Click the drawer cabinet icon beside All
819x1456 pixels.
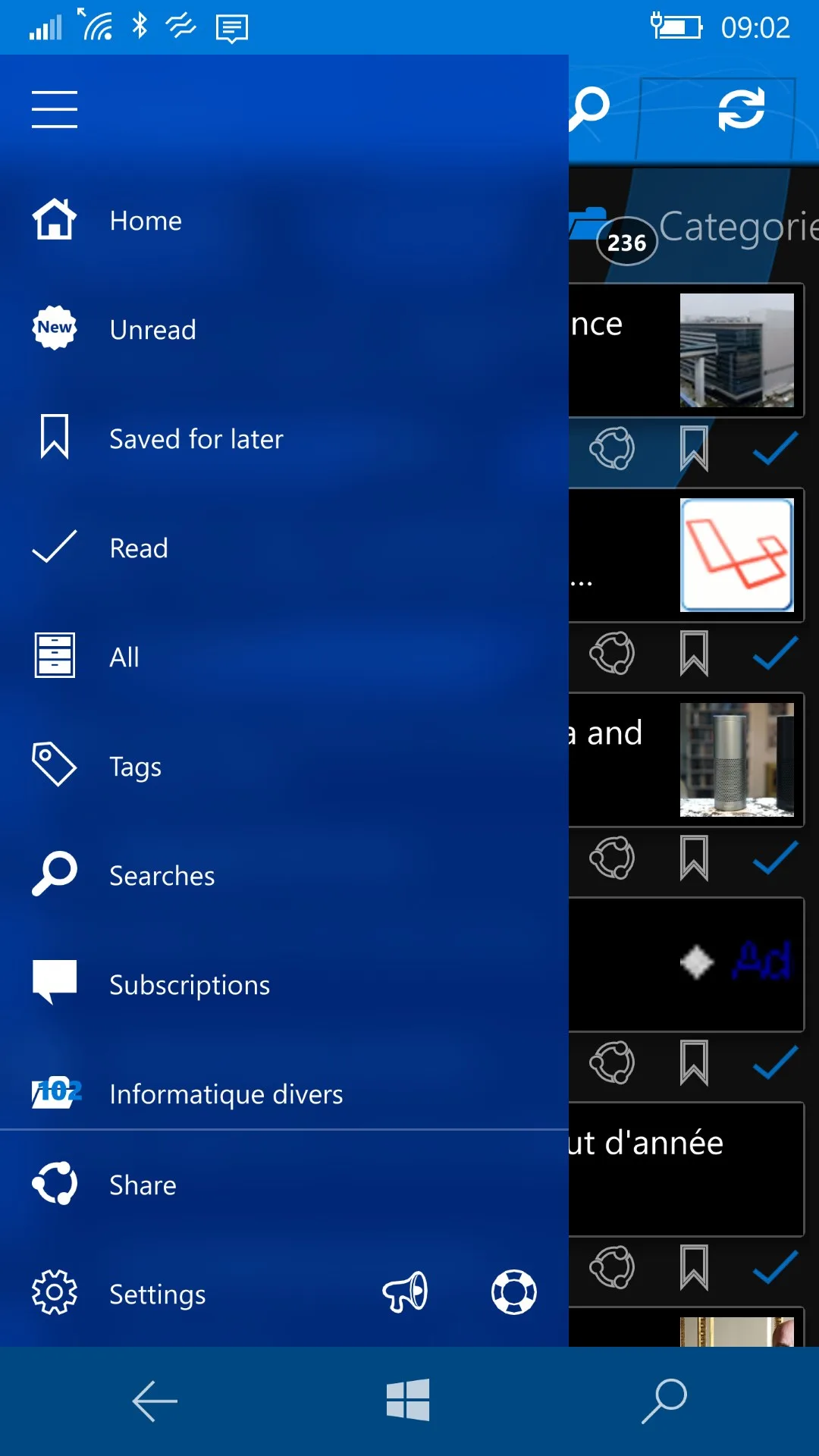55,655
